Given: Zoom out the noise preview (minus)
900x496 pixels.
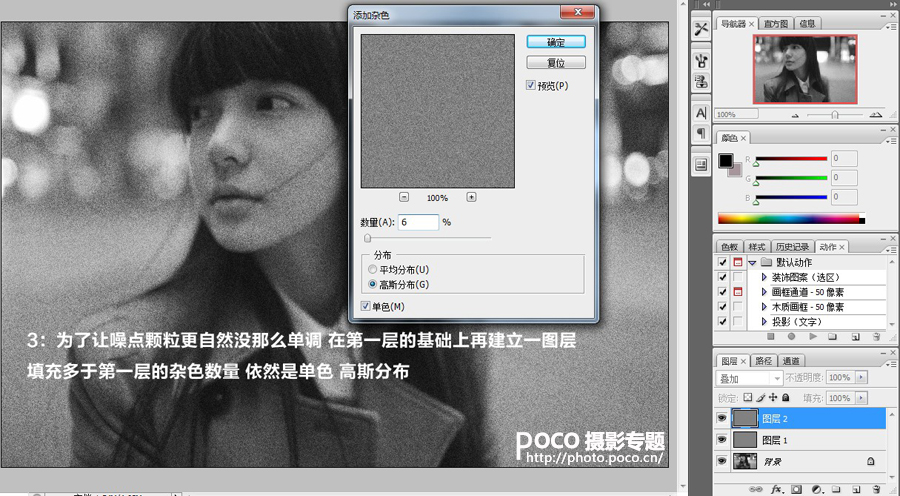Looking at the screenshot, I should tap(404, 197).
